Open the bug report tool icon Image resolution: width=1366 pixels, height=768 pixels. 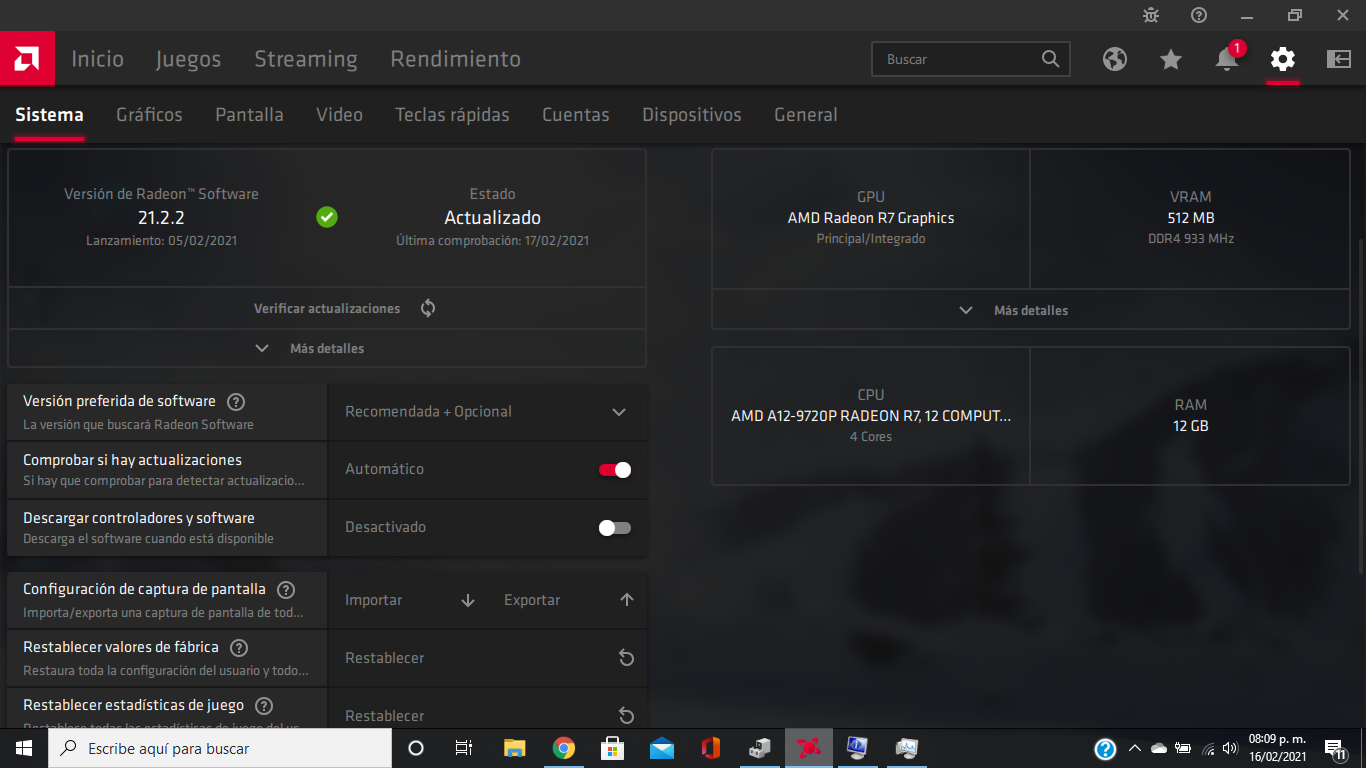pyautogui.click(x=1151, y=15)
